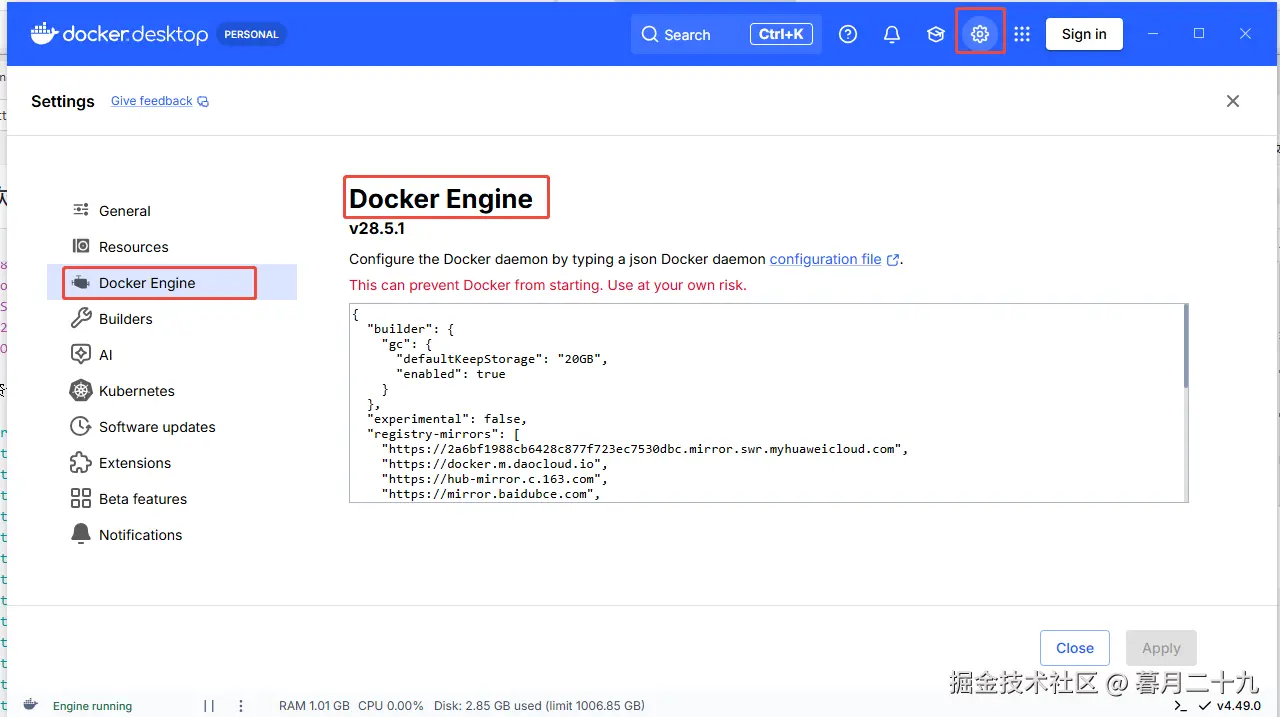The width and height of the screenshot is (1280, 717).
Task: Open the apps grid icon
Action: (1022, 34)
